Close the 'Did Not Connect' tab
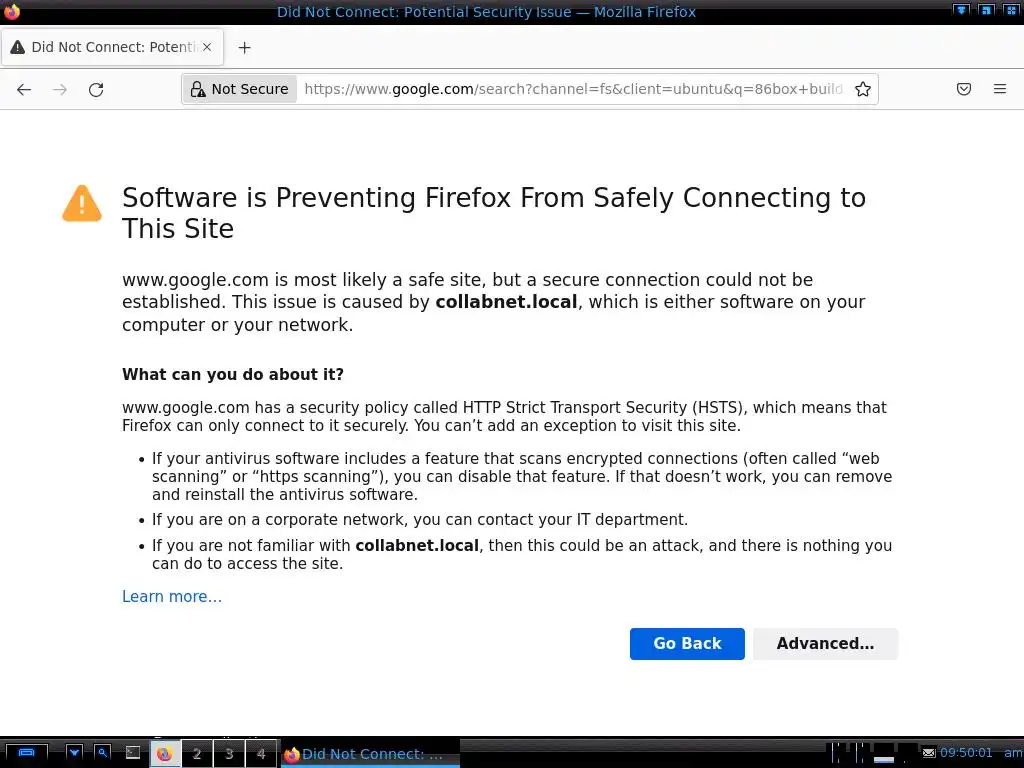The image size is (1024, 768). pos(207,47)
